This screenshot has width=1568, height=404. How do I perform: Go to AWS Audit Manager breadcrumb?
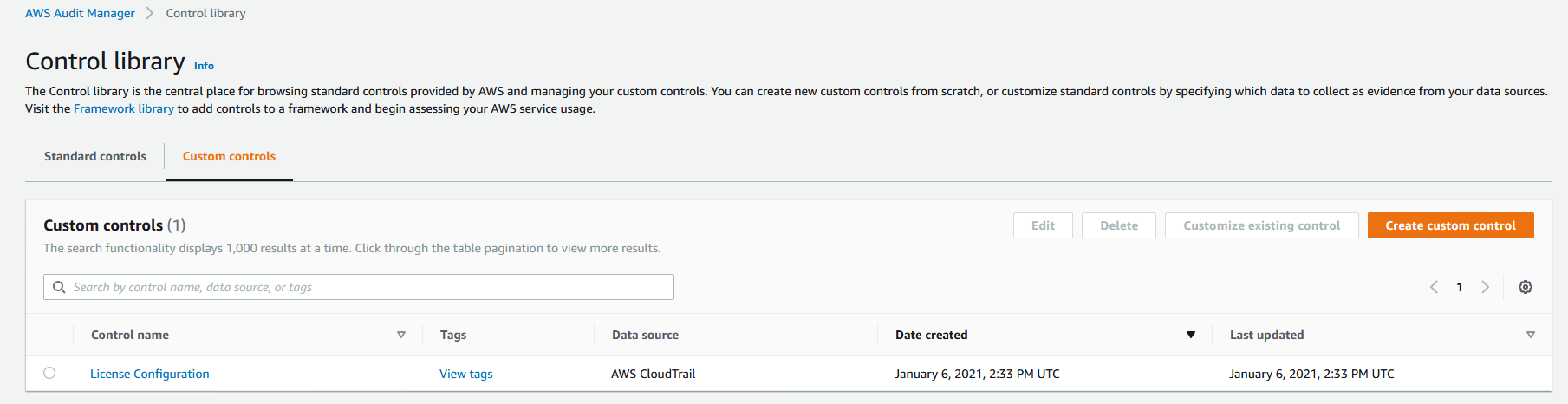(80, 13)
